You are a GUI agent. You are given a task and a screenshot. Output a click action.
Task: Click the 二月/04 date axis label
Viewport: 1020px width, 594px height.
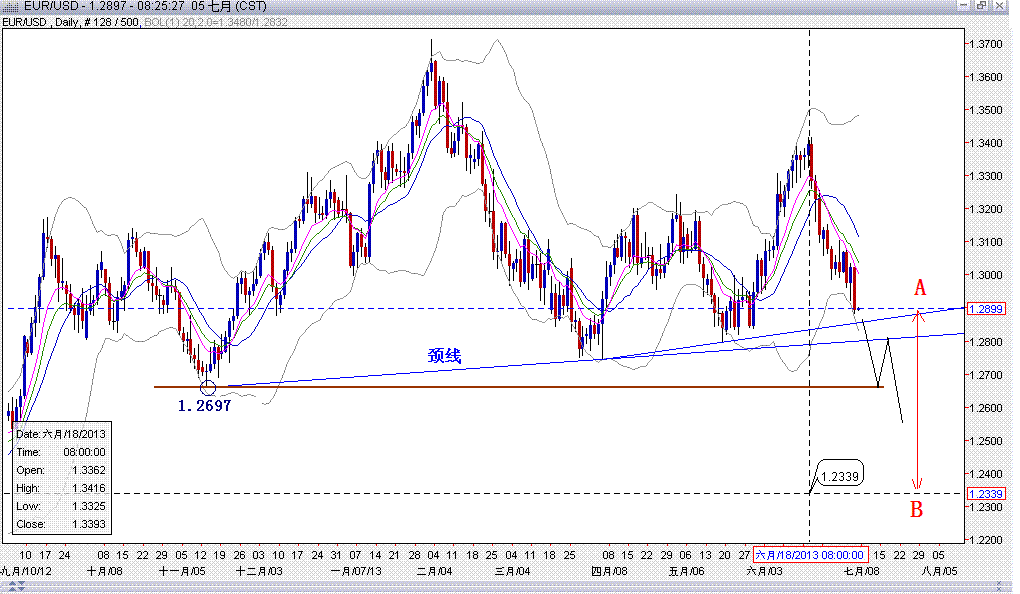(x=434, y=571)
